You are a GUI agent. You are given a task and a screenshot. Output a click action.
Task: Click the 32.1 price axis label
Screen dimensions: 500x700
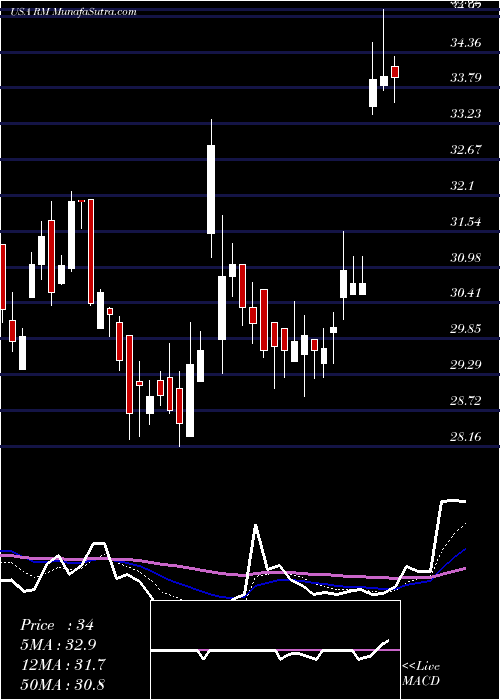click(462, 186)
